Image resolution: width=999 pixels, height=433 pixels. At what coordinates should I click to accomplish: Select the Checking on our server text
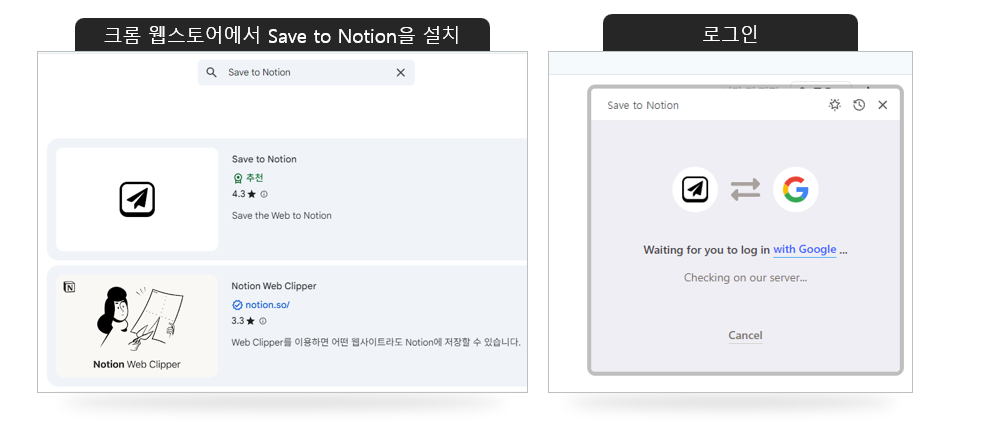point(745,278)
